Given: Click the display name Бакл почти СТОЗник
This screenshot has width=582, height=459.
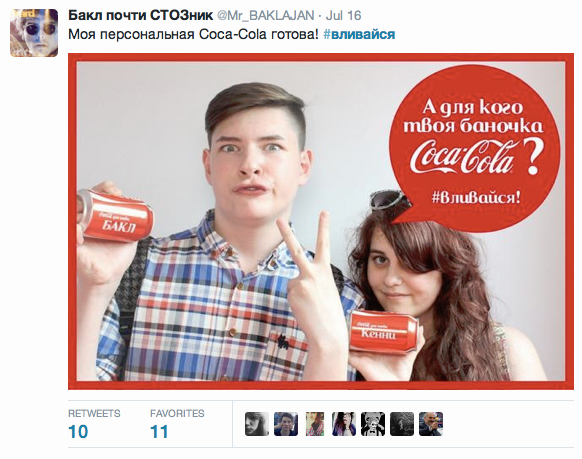Looking at the screenshot, I should [141, 16].
